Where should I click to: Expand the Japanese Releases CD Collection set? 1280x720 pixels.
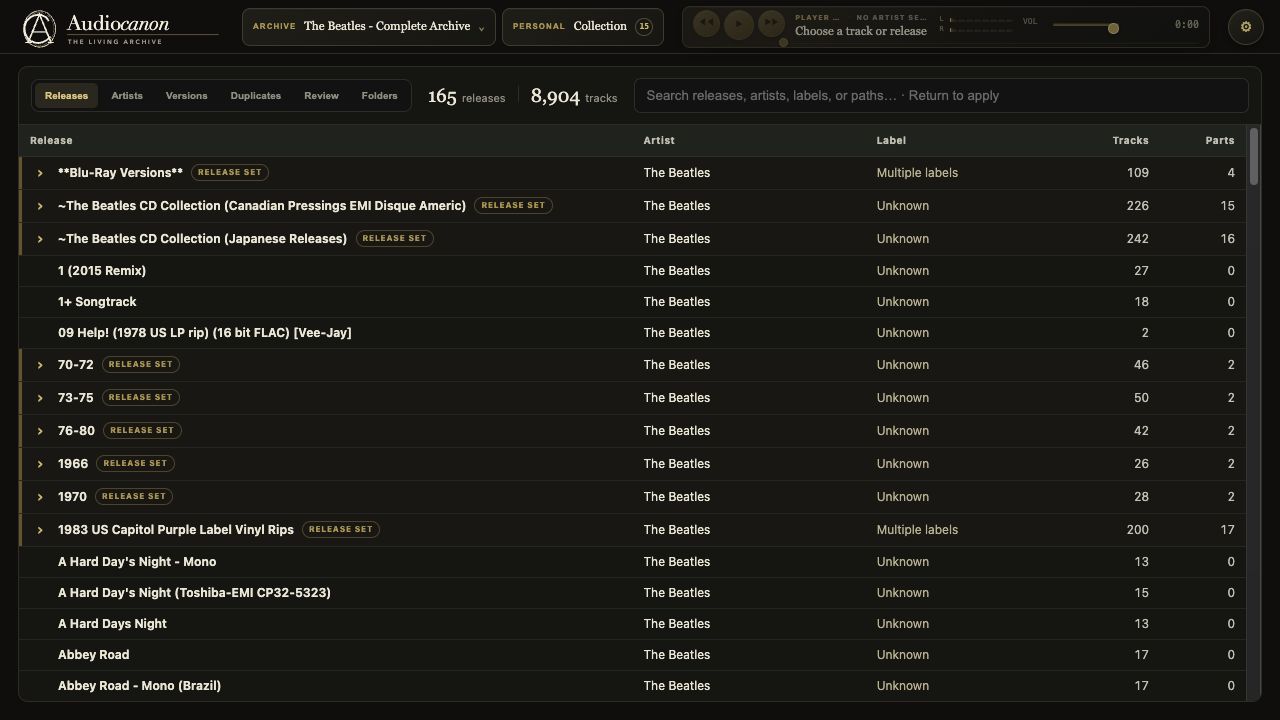pyautogui.click(x=40, y=239)
